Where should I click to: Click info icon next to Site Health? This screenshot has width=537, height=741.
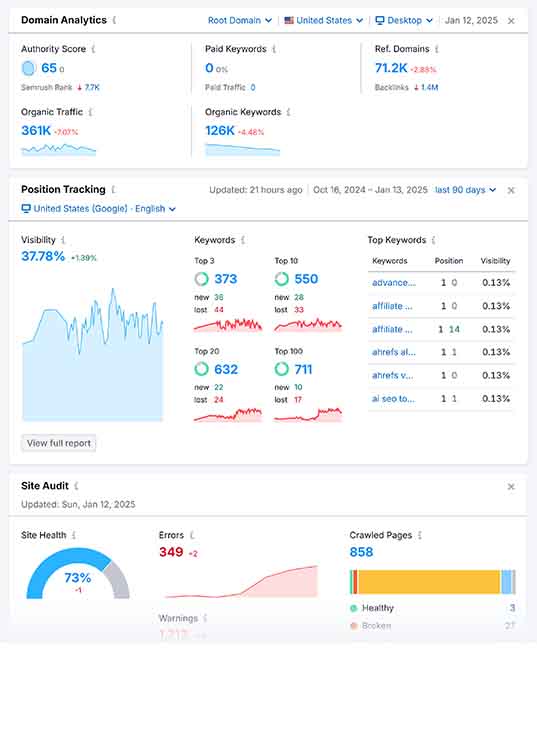point(74,535)
